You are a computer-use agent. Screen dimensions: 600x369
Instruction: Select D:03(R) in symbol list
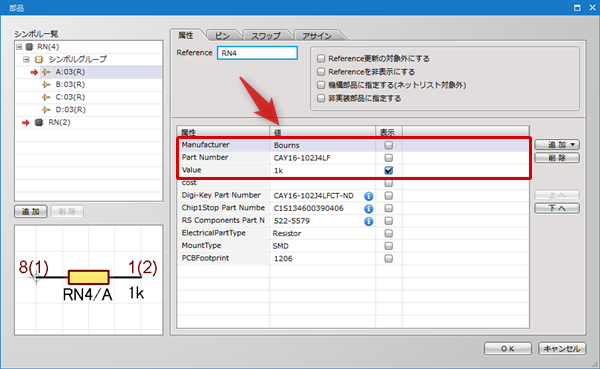pyautogui.click(x=70, y=110)
